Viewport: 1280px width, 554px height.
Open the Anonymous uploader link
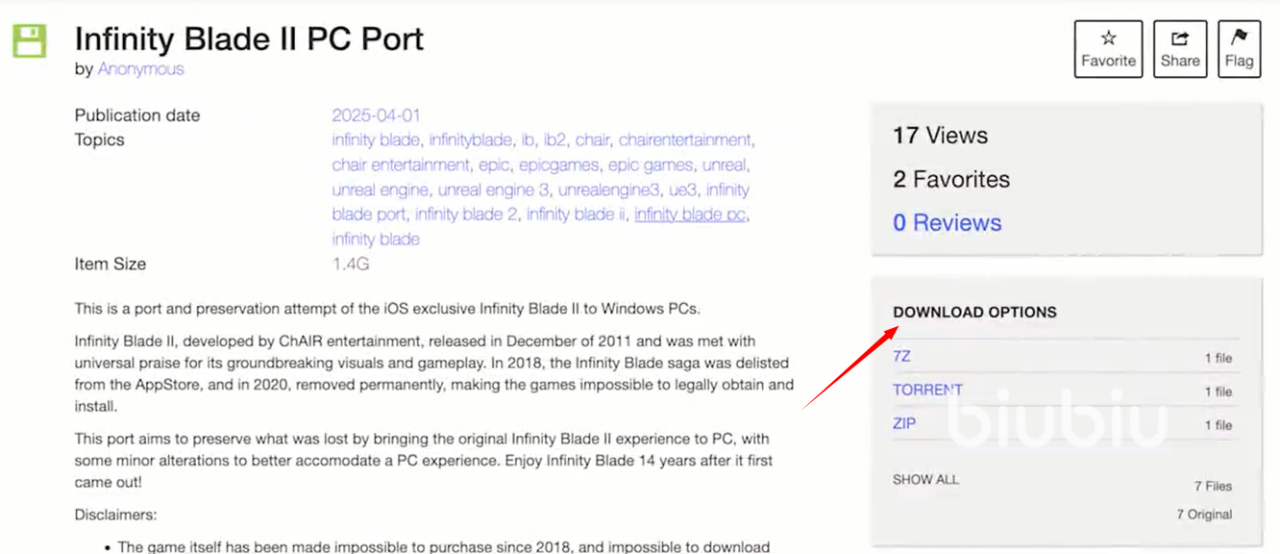(x=140, y=69)
